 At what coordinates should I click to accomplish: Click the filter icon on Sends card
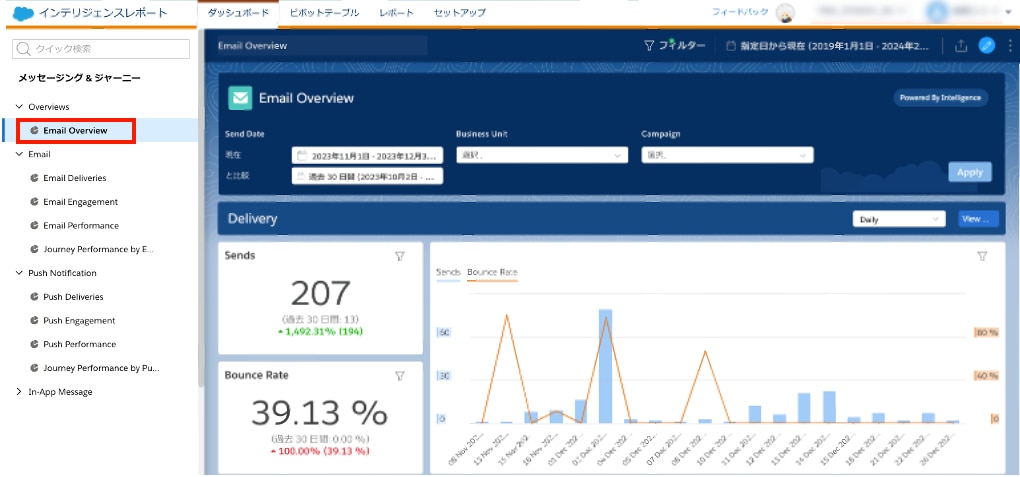[x=400, y=256]
